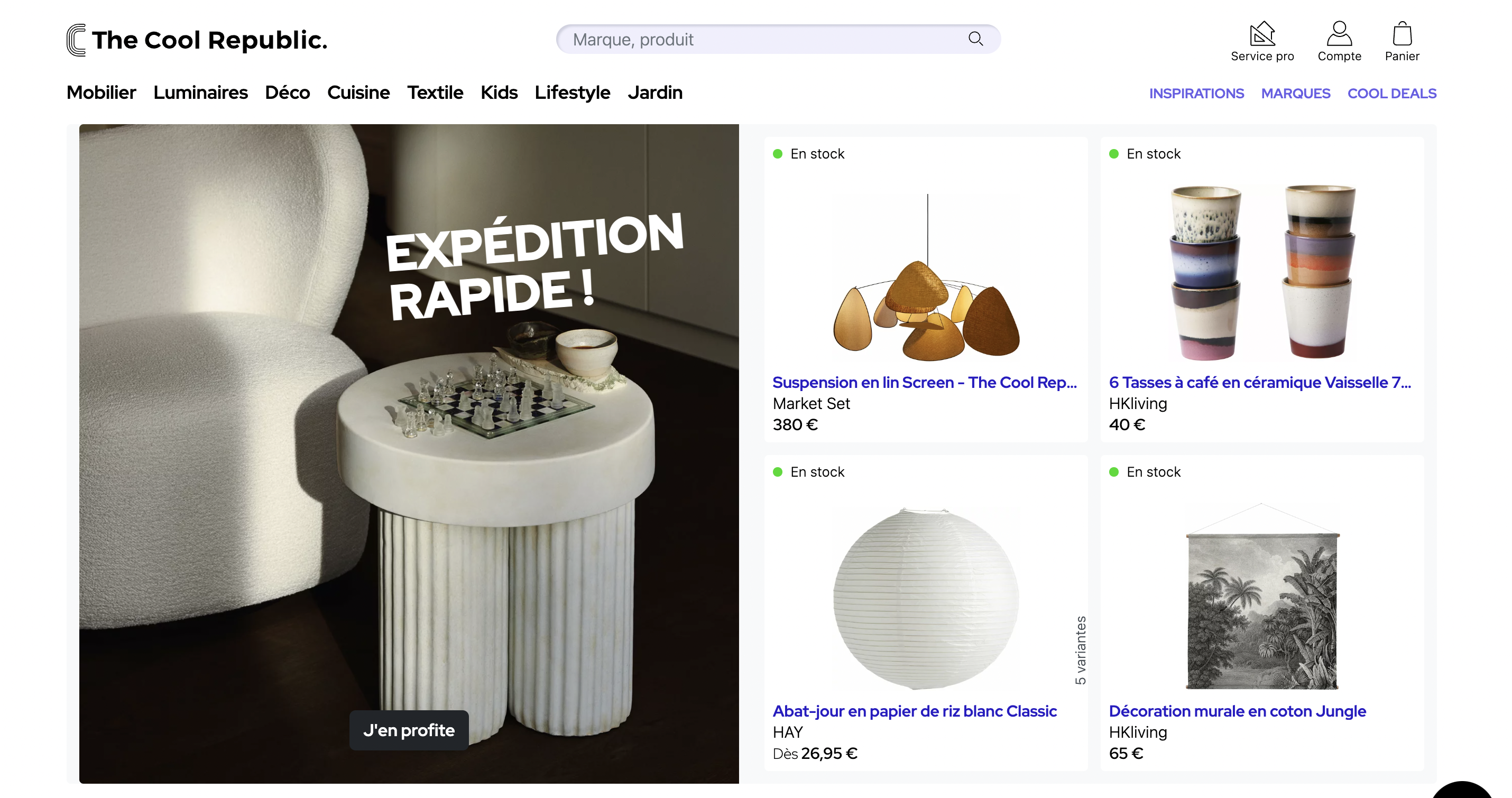Go to COOL DEALS link
This screenshot has height=798, width=1512.
pyautogui.click(x=1391, y=94)
